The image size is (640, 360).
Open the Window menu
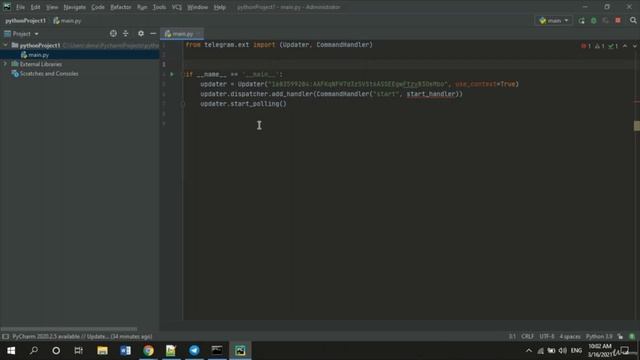click(198, 7)
